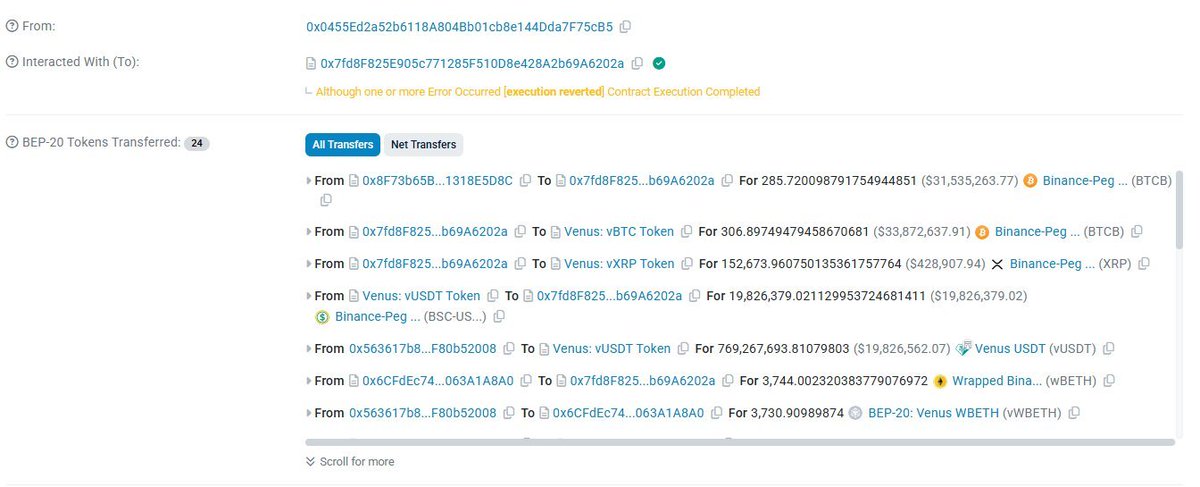Open the Venus: vBTC Token link
1200x487 pixels.
coord(619,232)
